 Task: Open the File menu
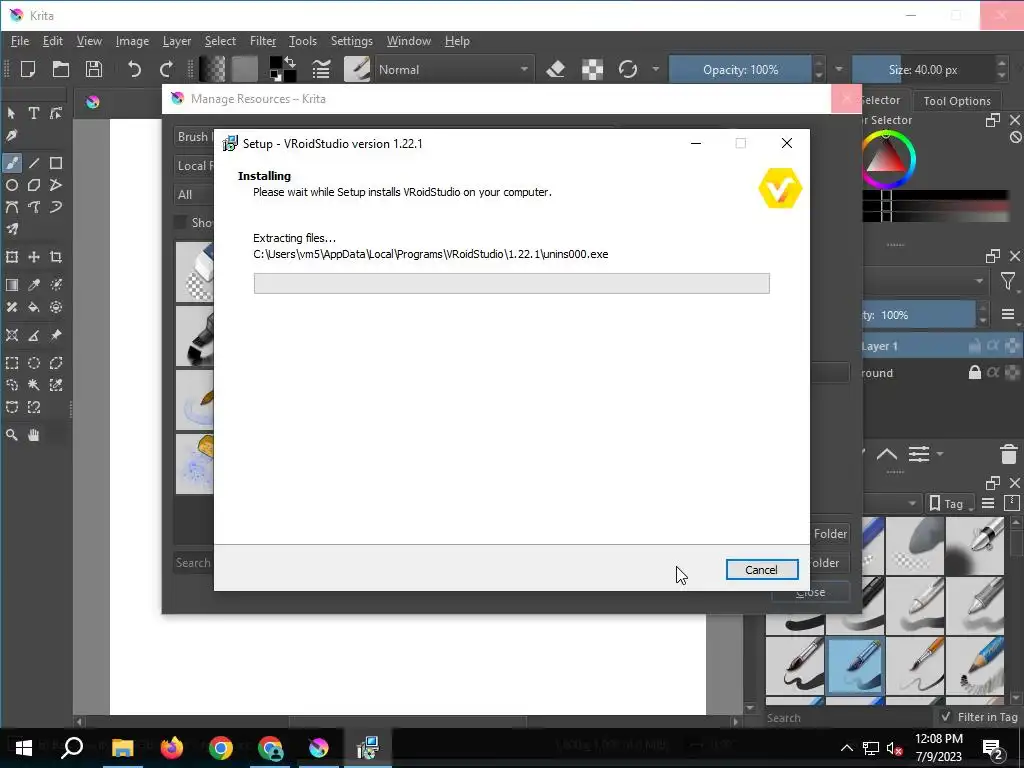tap(20, 41)
